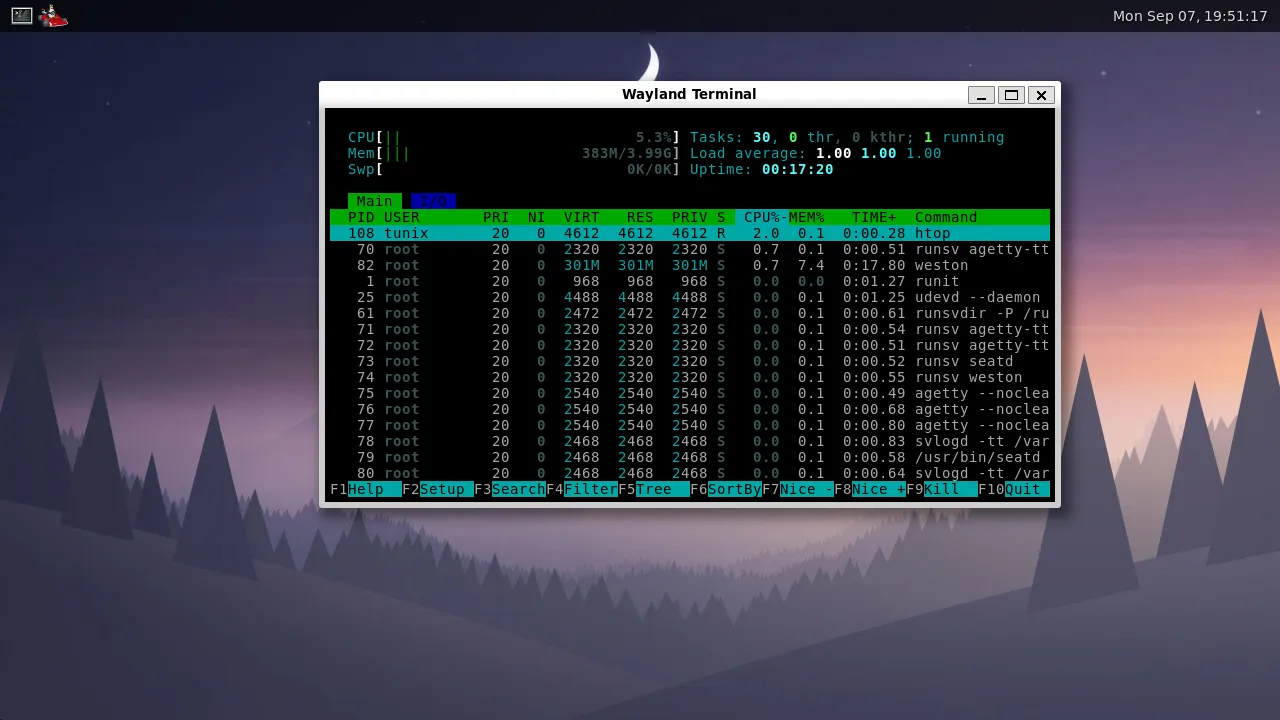The image size is (1280, 720).
Task: Select the svlogd row with PID 78
Action: (x=690, y=441)
